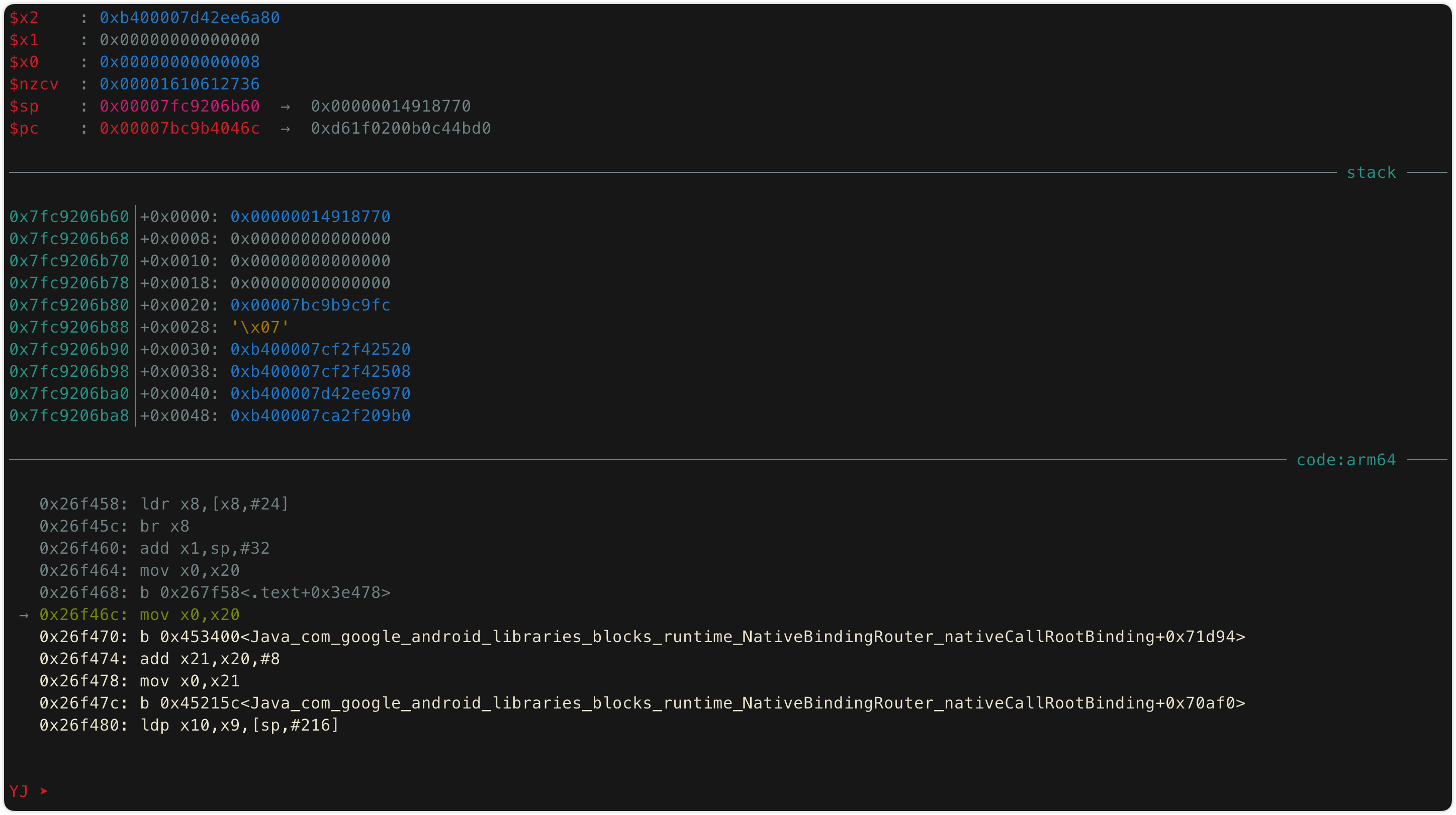
Task: Select stack value 0x00000014918770 at +0x0000
Action: pyautogui.click(x=310, y=217)
